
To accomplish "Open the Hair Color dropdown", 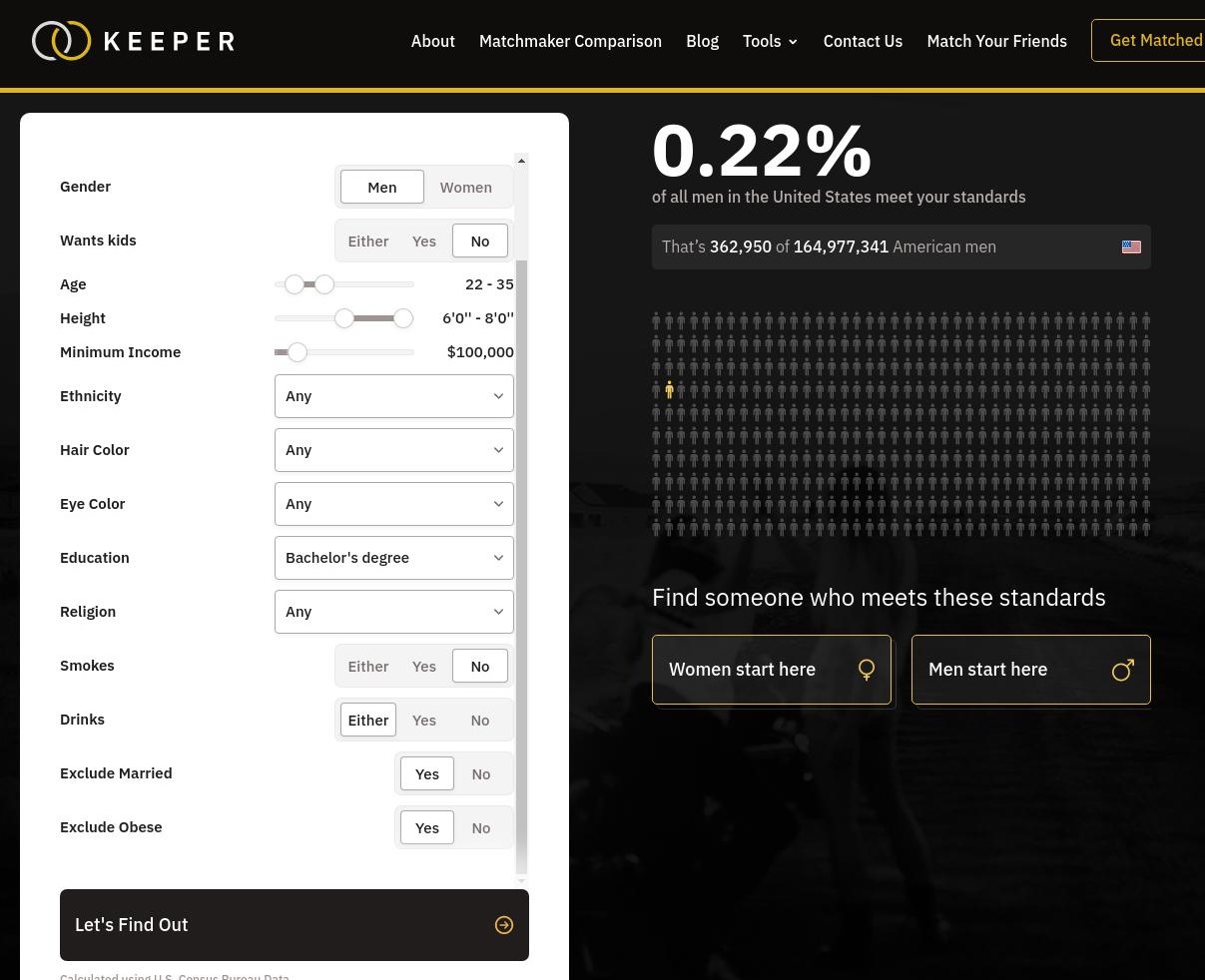I will tap(394, 450).
